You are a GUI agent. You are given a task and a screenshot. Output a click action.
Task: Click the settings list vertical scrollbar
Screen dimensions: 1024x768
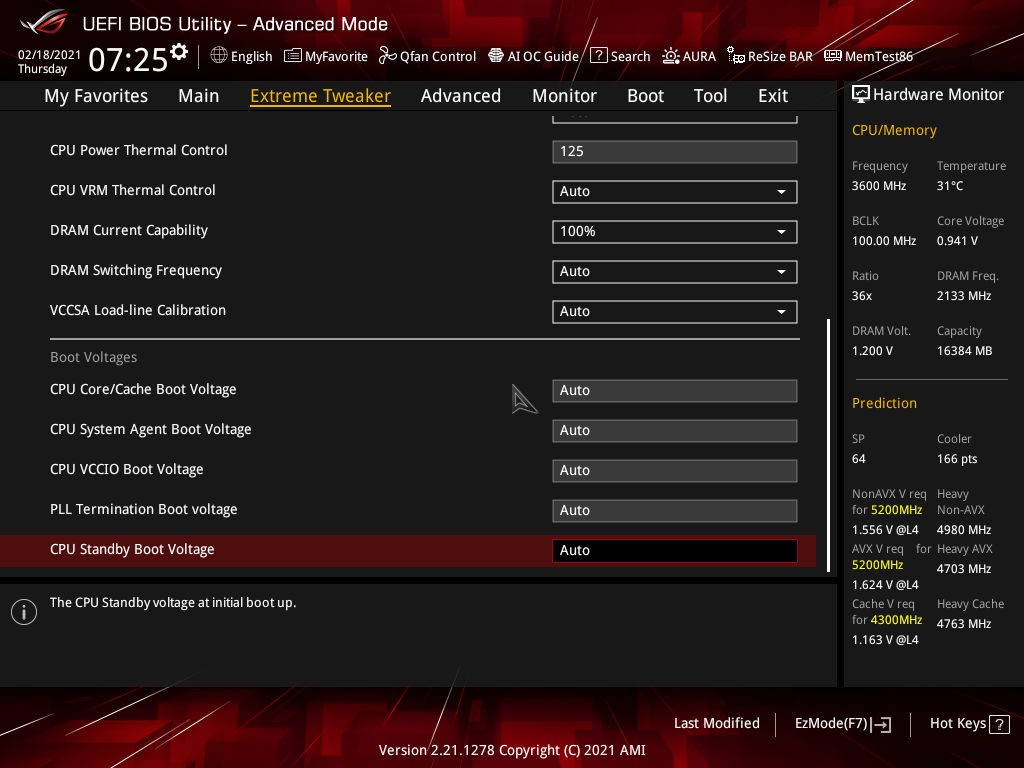tap(829, 445)
